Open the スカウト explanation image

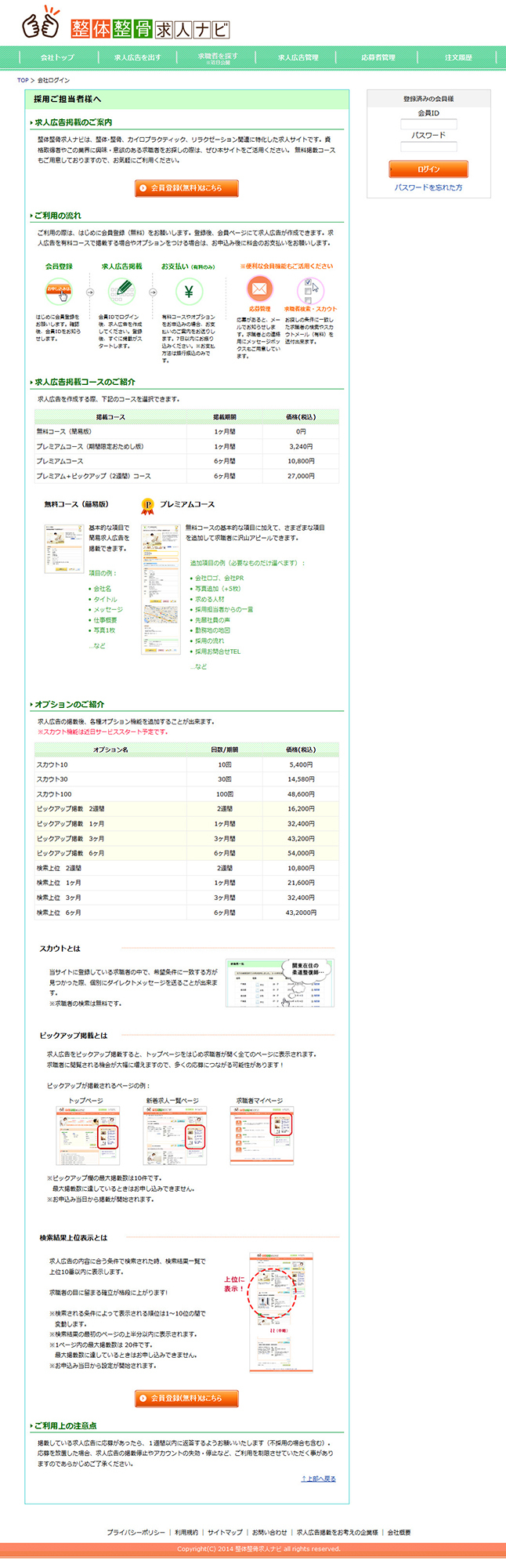tap(280, 982)
